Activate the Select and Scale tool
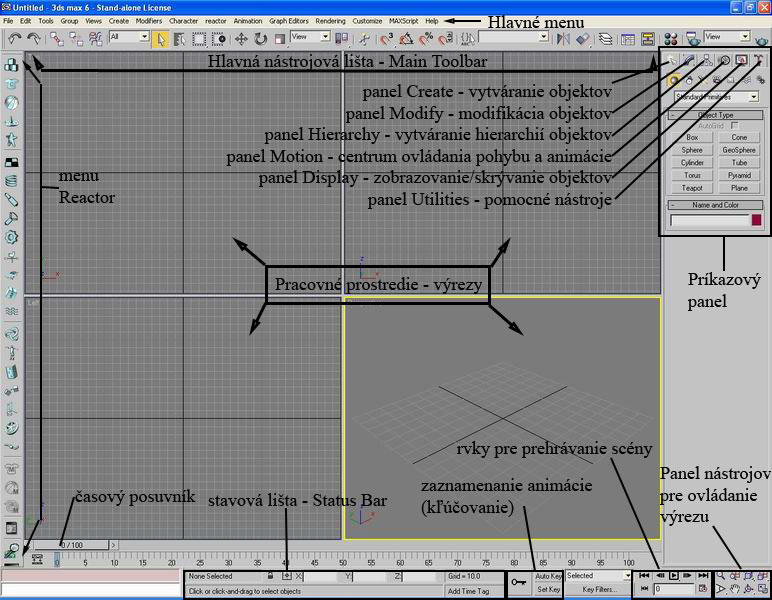Image resolution: width=772 pixels, height=600 pixels. [279, 39]
